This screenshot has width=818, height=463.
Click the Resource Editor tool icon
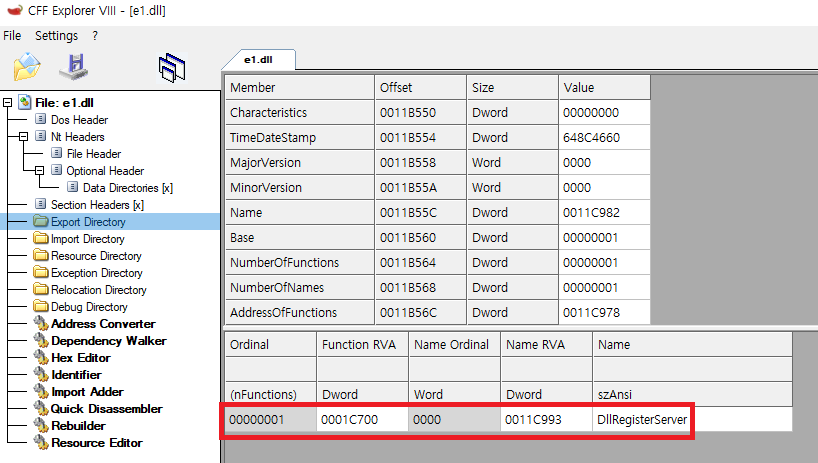41,442
